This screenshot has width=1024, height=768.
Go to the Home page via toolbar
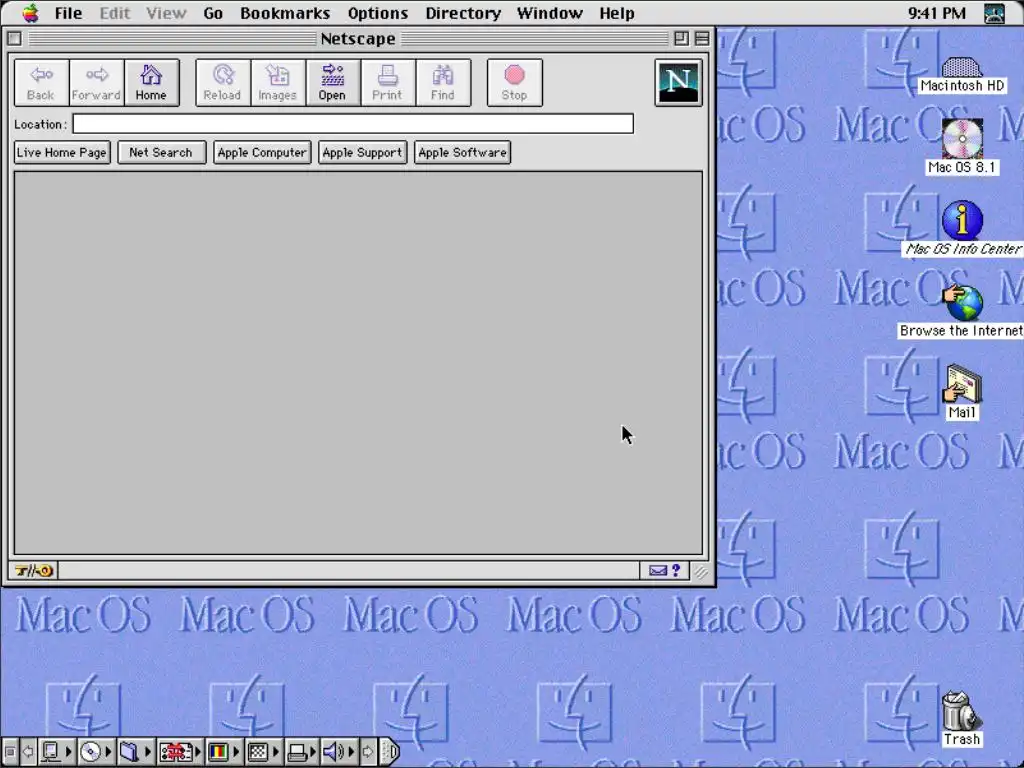click(x=151, y=82)
